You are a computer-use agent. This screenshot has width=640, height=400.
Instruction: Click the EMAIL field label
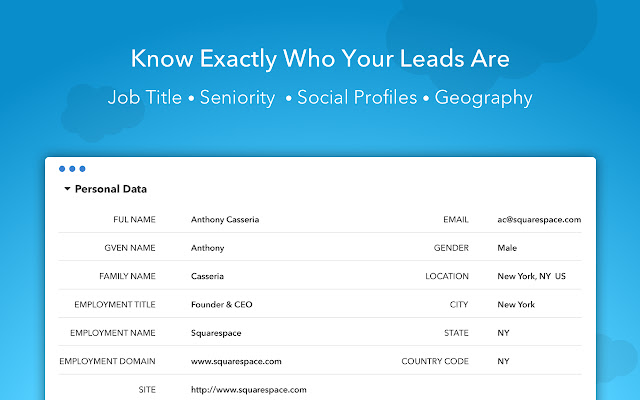pos(456,219)
